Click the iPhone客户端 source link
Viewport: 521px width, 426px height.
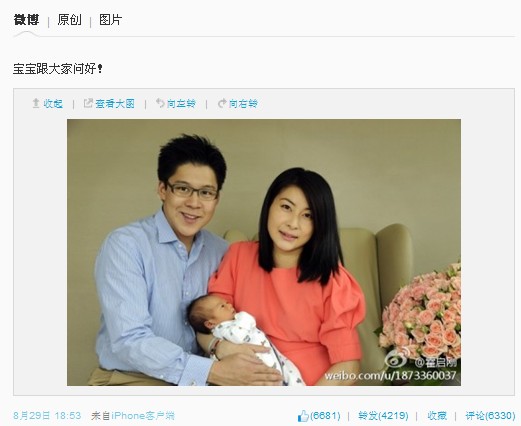coord(143,416)
